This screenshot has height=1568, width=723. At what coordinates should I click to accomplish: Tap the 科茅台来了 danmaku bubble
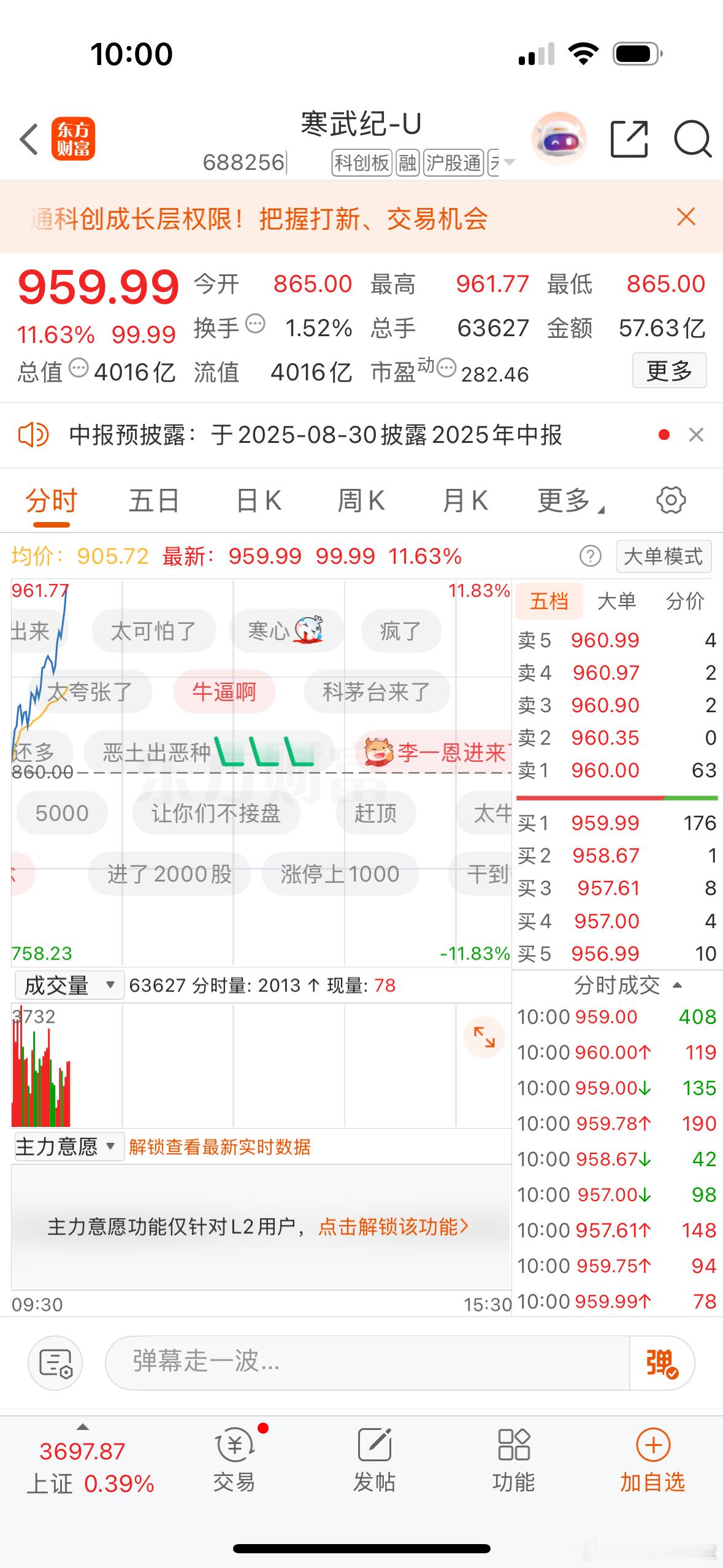pyautogui.click(x=377, y=692)
